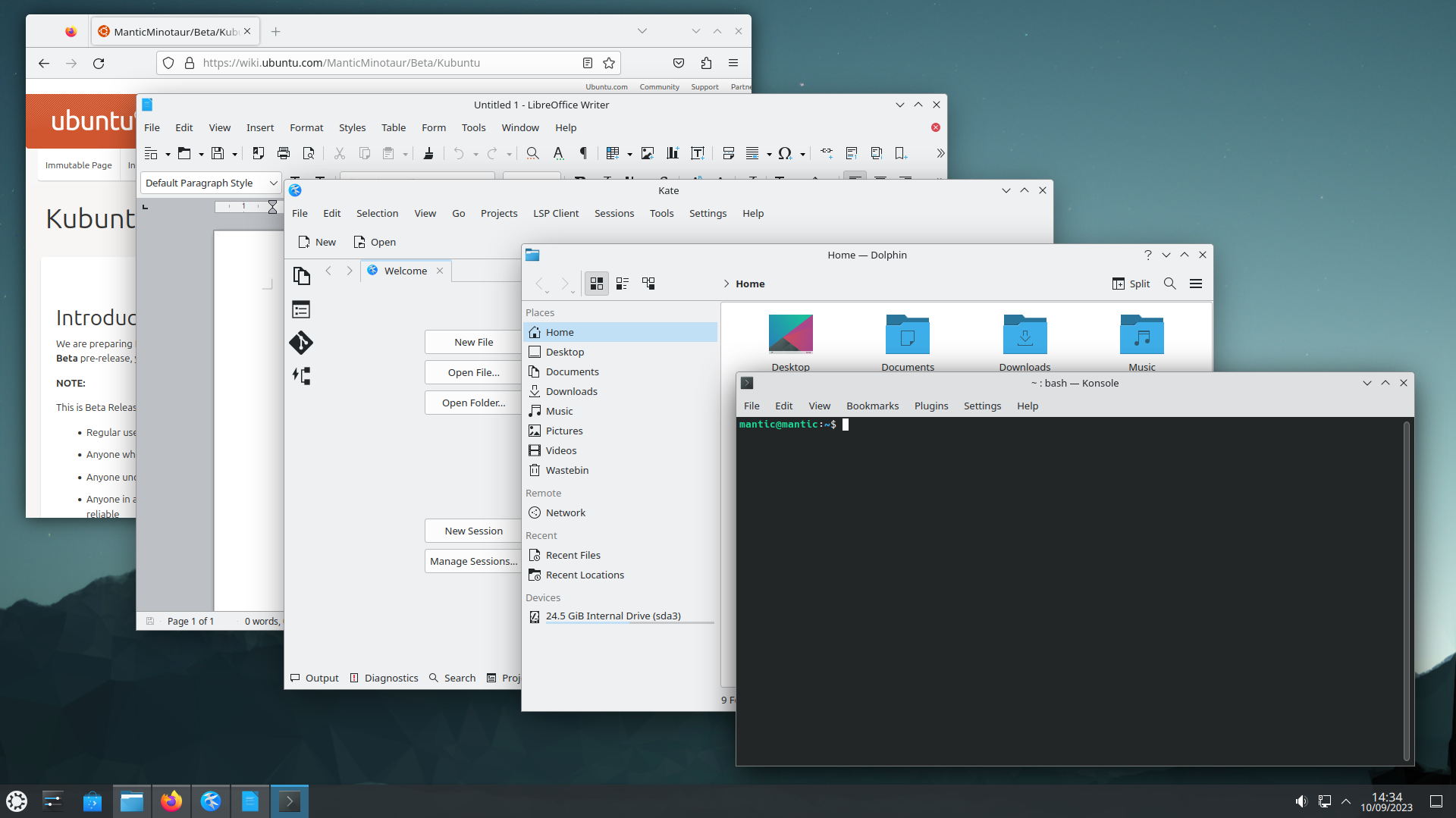The image size is (1456, 818).
Task: Click volume icon in system tray
Action: coord(1301,801)
